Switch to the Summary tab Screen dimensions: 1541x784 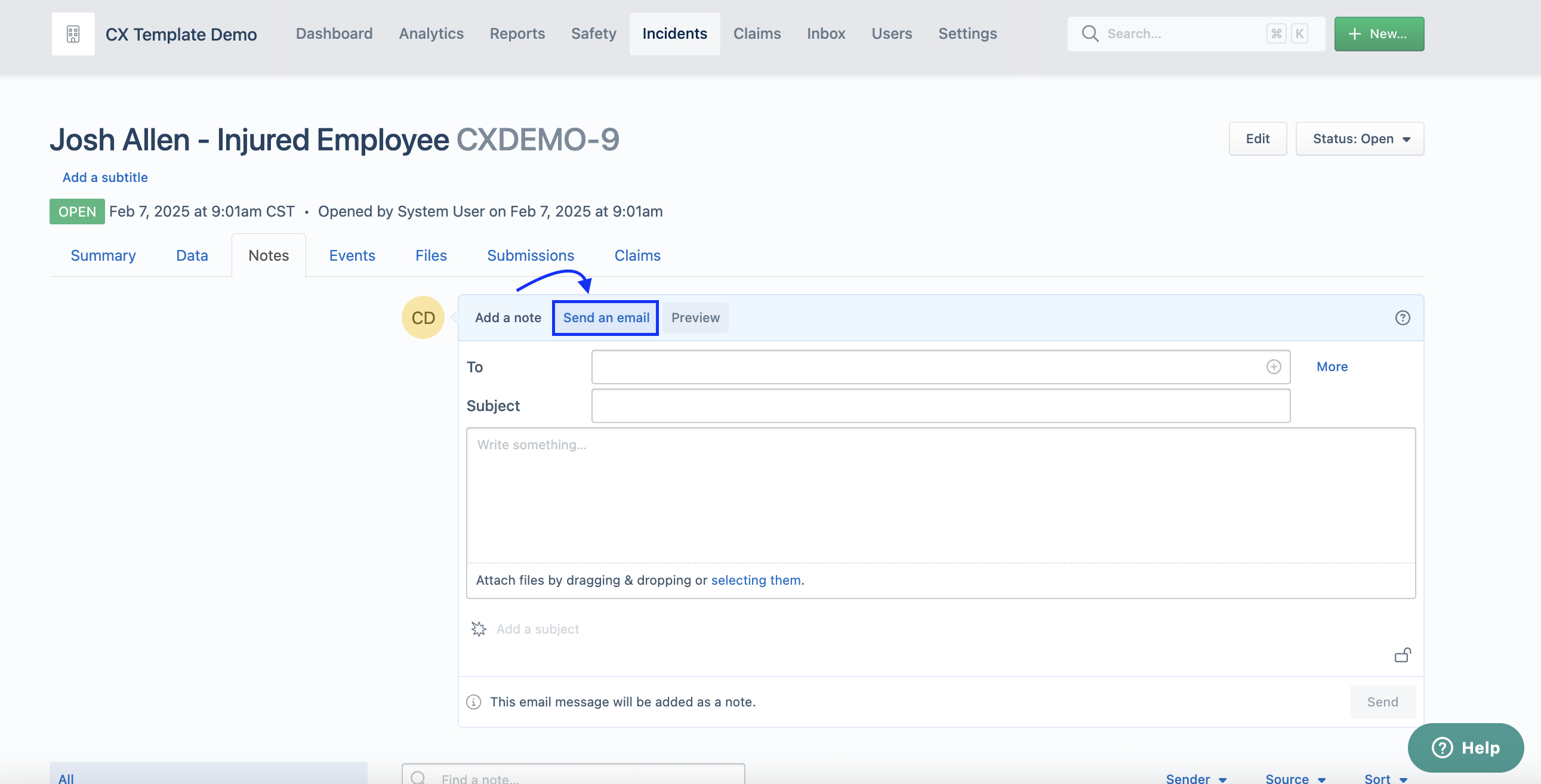pos(103,255)
